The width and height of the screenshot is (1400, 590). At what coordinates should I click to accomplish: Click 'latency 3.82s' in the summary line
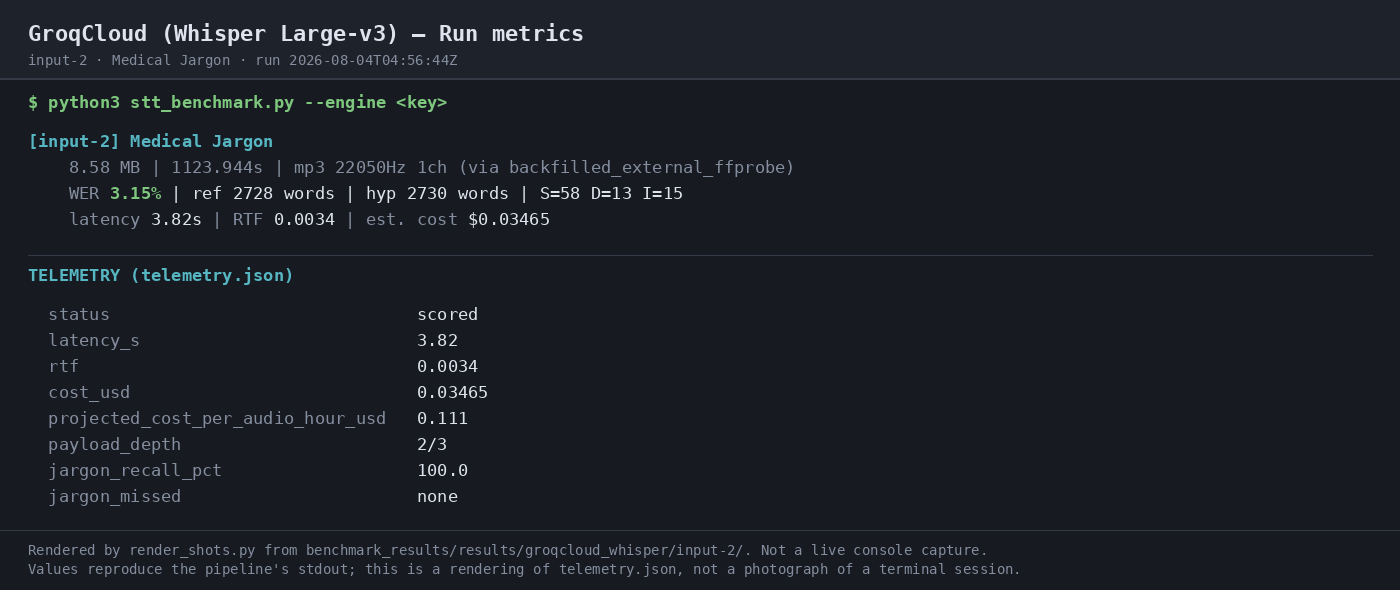(x=135, y=220)
